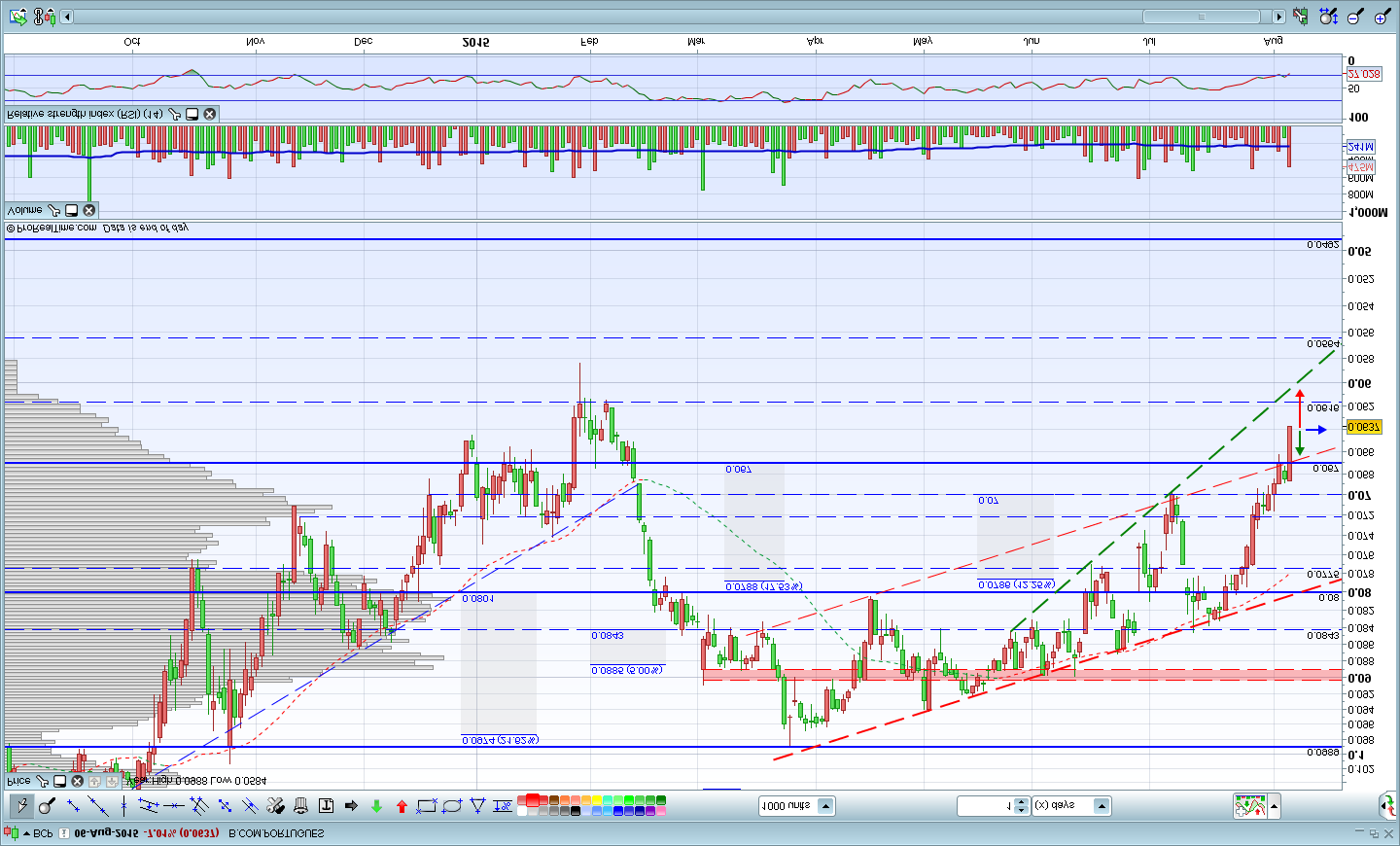Activate the text annotation tool

[x=326, y=806]
